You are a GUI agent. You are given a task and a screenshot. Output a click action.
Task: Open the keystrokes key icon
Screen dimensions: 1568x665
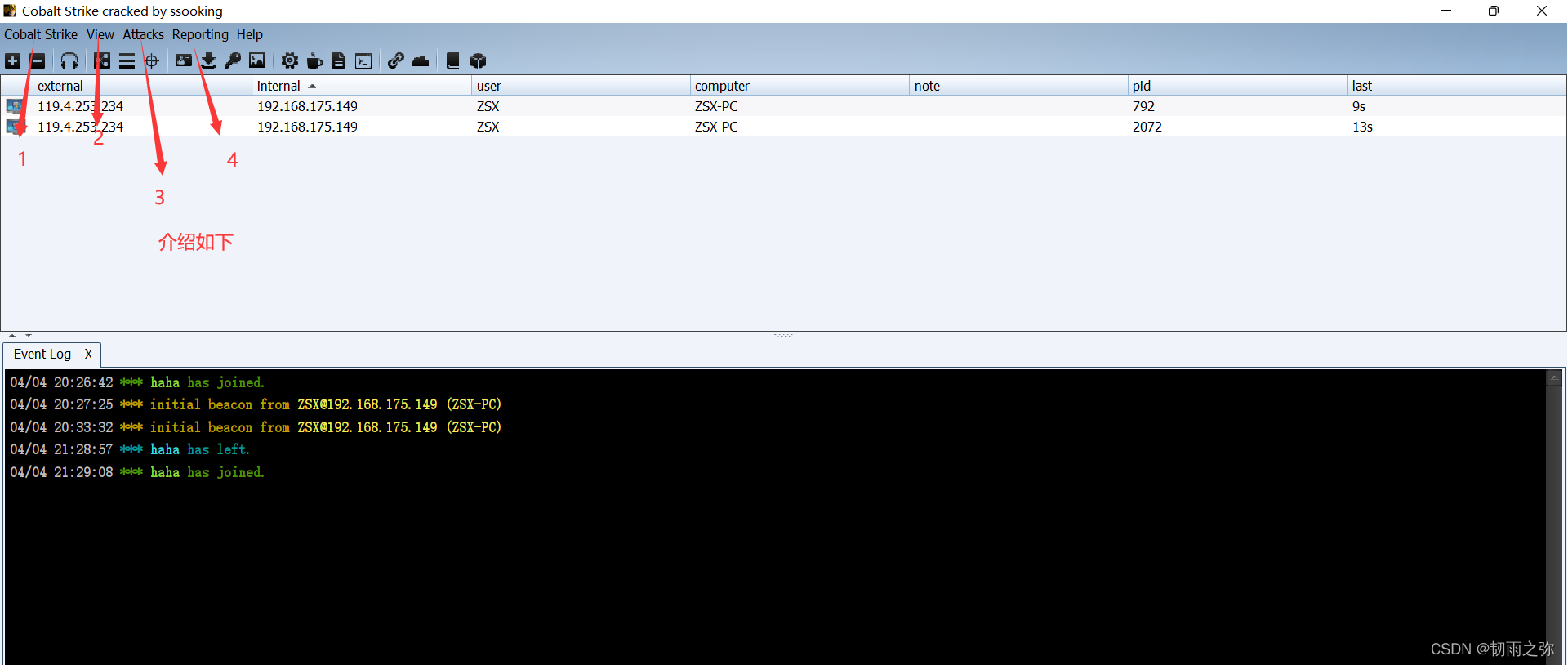[x=233, y=61]
